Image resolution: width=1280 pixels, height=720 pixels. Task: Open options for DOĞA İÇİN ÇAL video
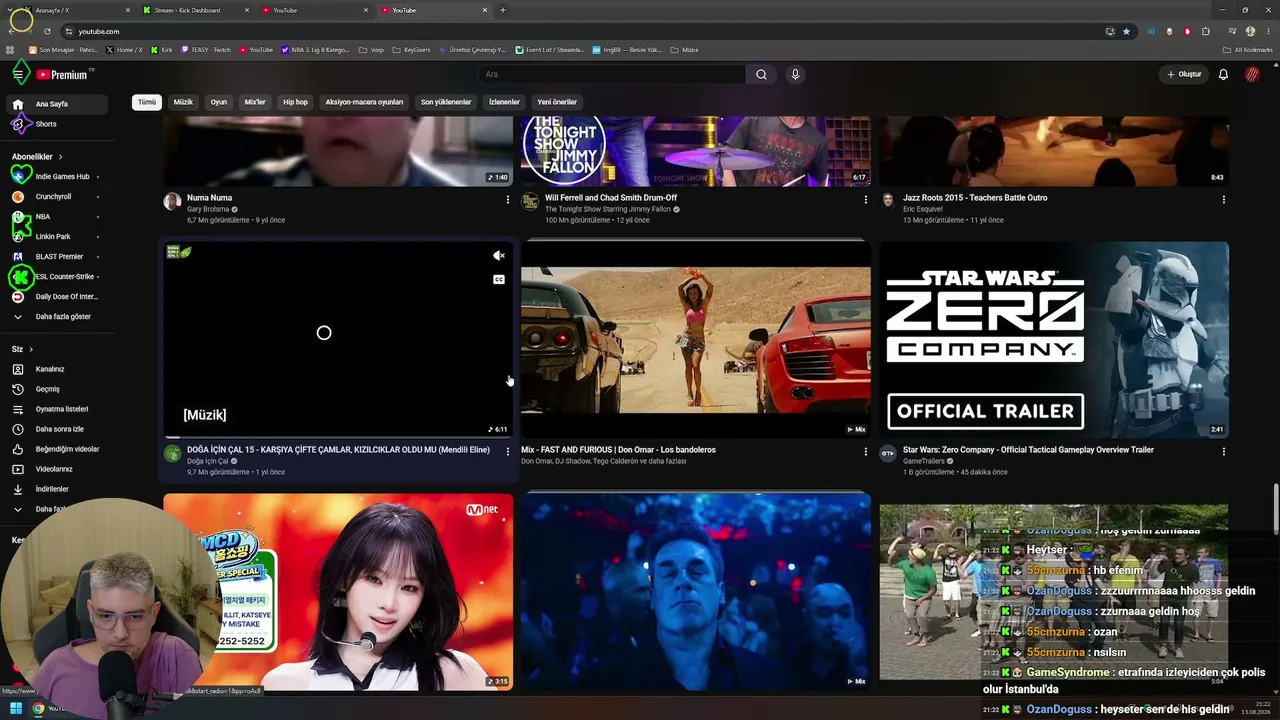point(507,452)
